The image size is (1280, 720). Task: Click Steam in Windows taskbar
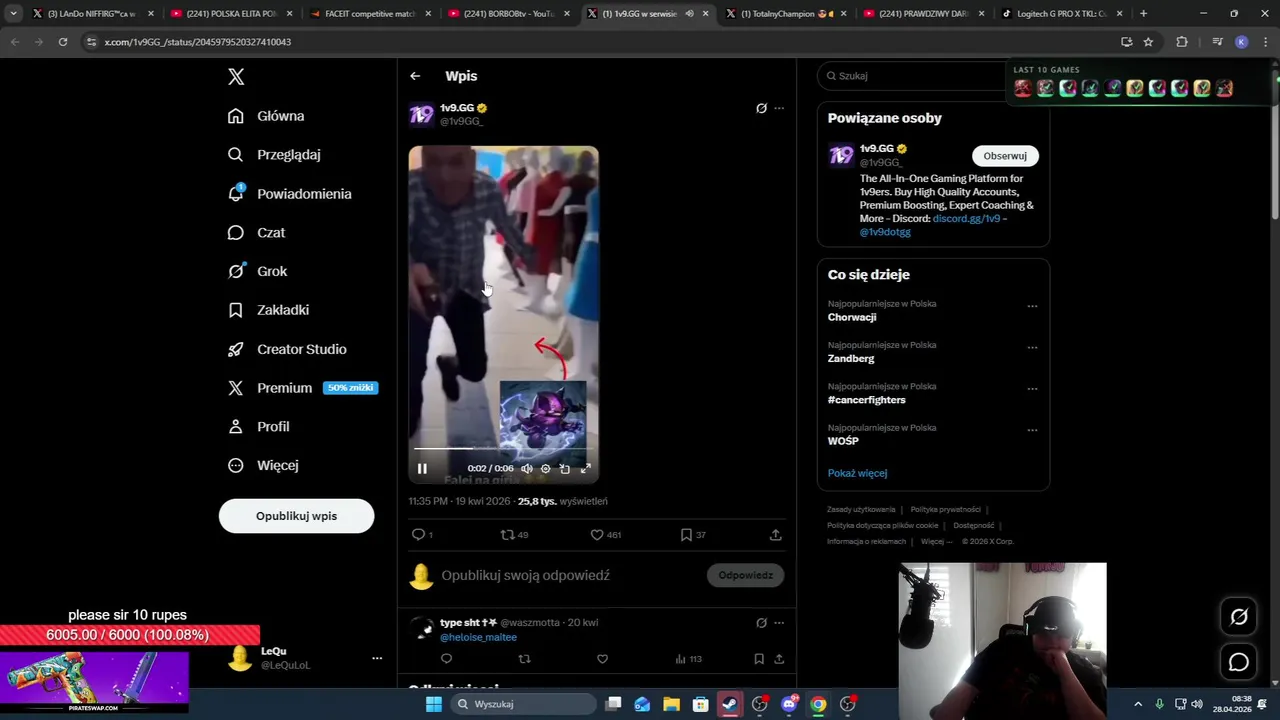pos(730,704)
